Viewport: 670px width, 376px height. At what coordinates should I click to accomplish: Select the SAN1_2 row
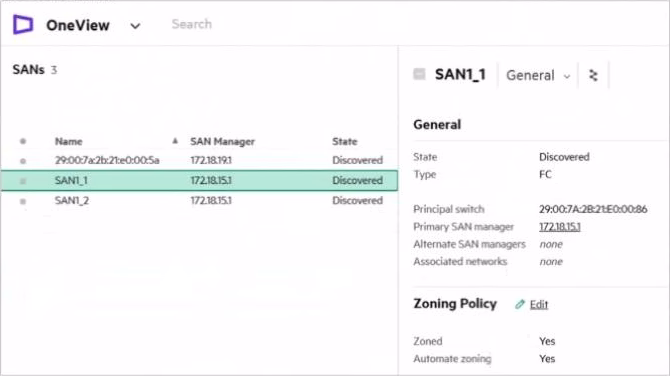coord(199,200)
